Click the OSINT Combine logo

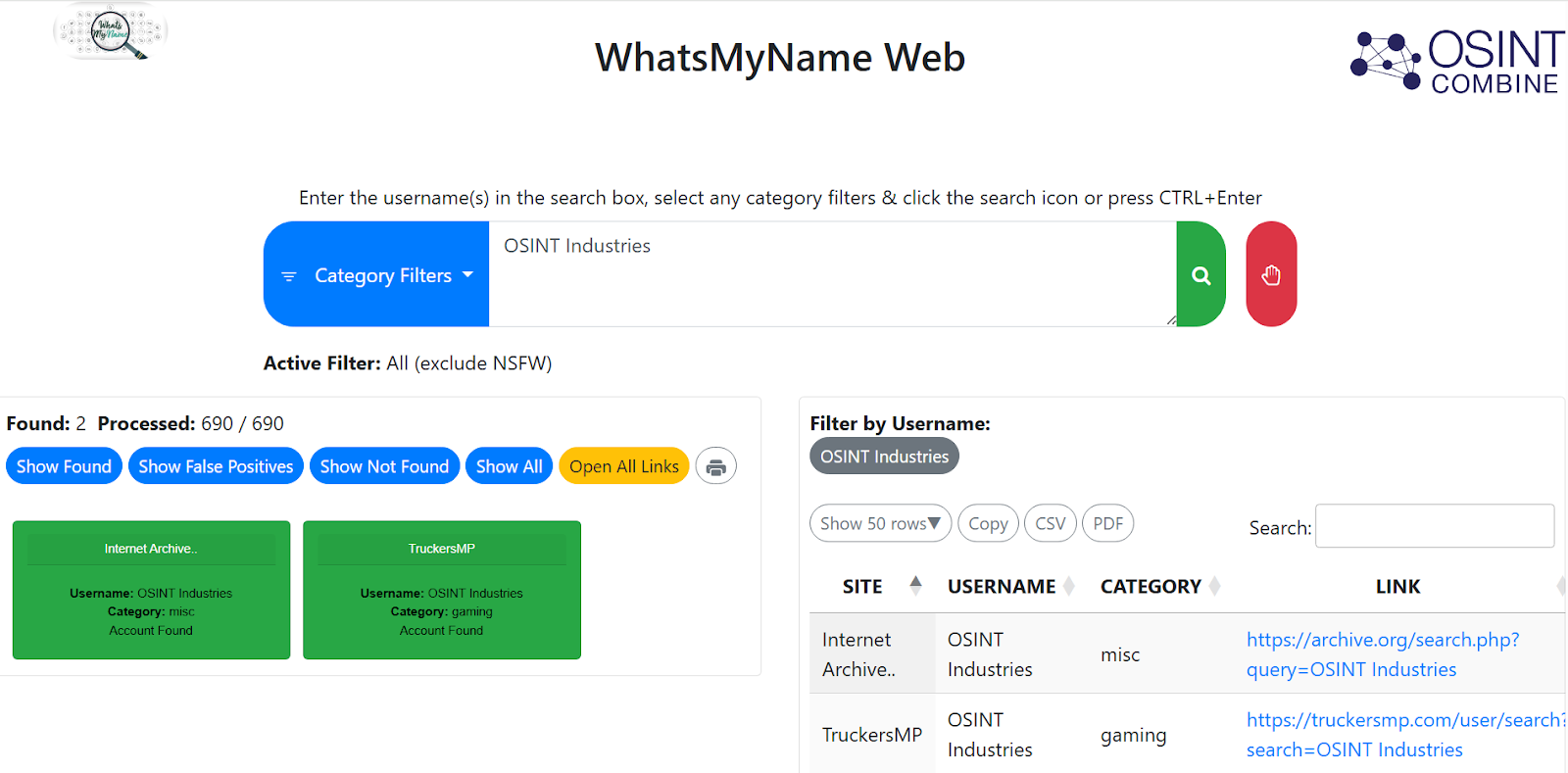1456,61
